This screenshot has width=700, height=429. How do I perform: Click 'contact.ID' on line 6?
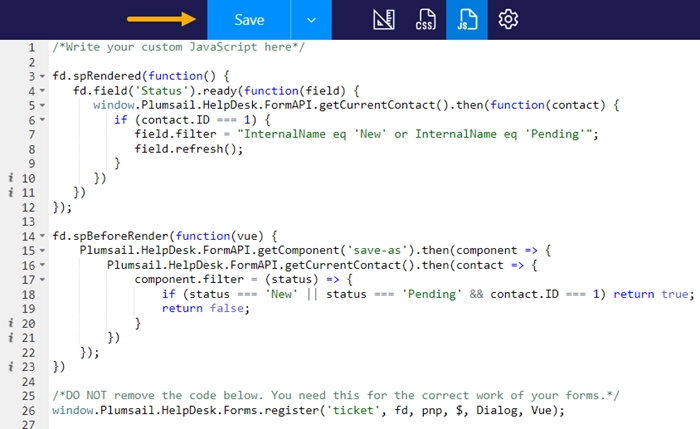coord(175,120)
